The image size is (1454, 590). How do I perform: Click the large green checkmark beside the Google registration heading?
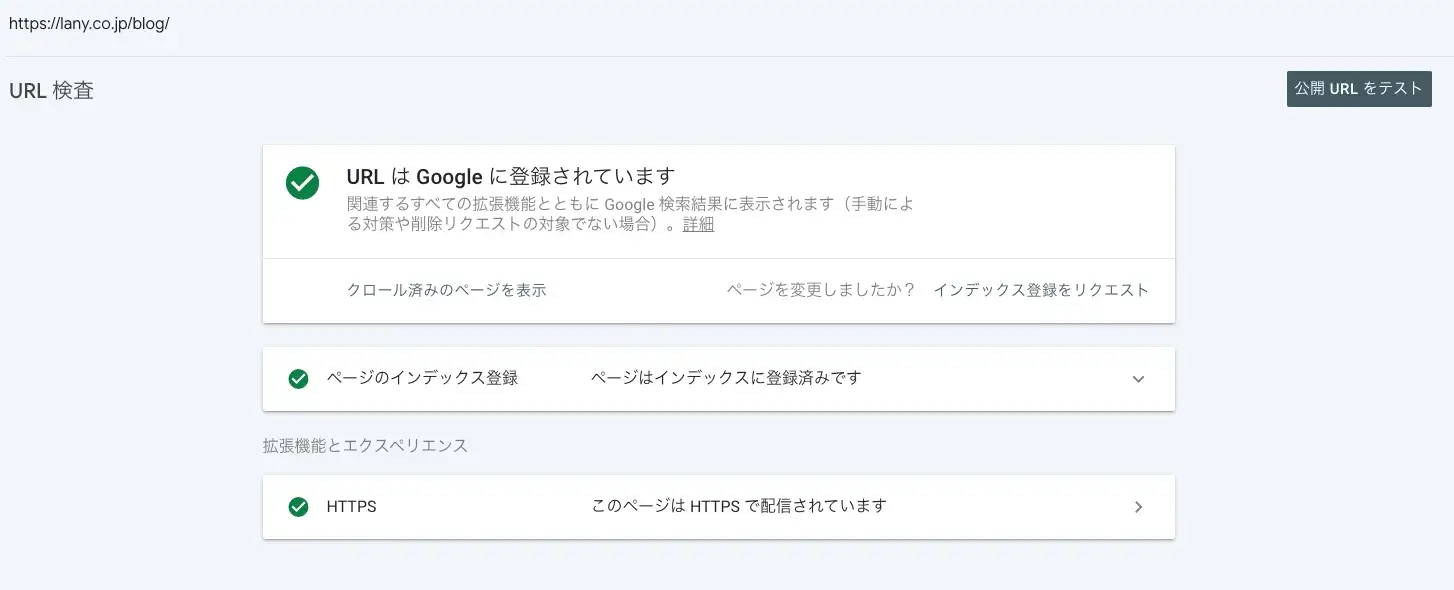[302, 183]
